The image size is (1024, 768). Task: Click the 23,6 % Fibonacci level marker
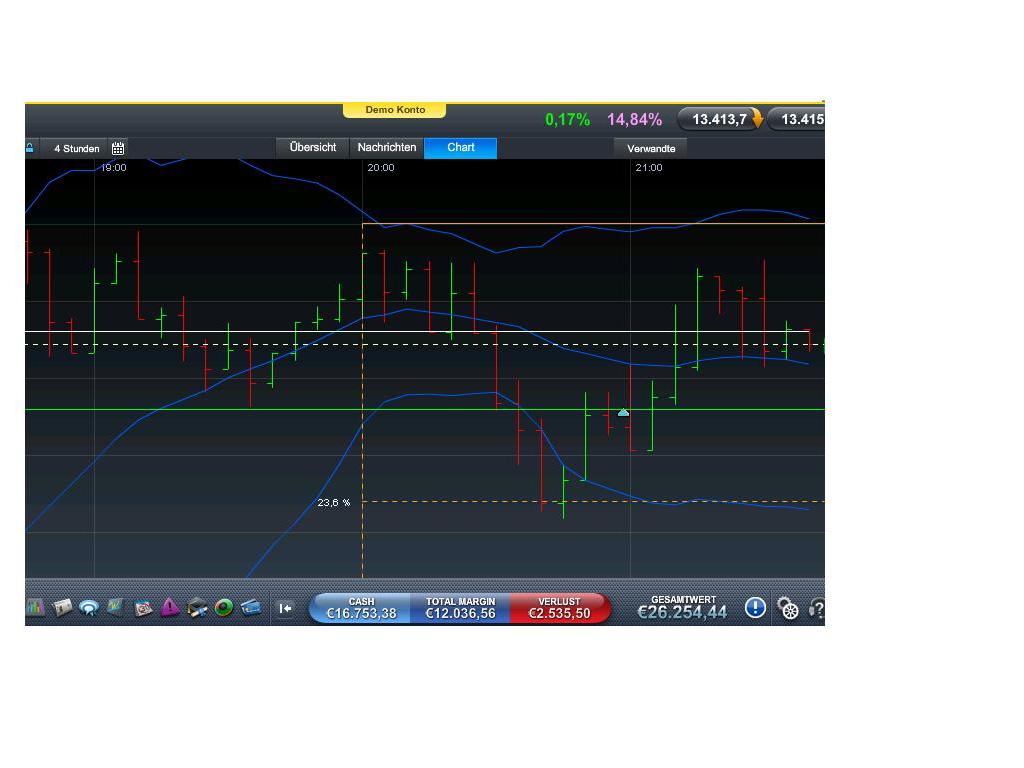click(x=334, y=502)
